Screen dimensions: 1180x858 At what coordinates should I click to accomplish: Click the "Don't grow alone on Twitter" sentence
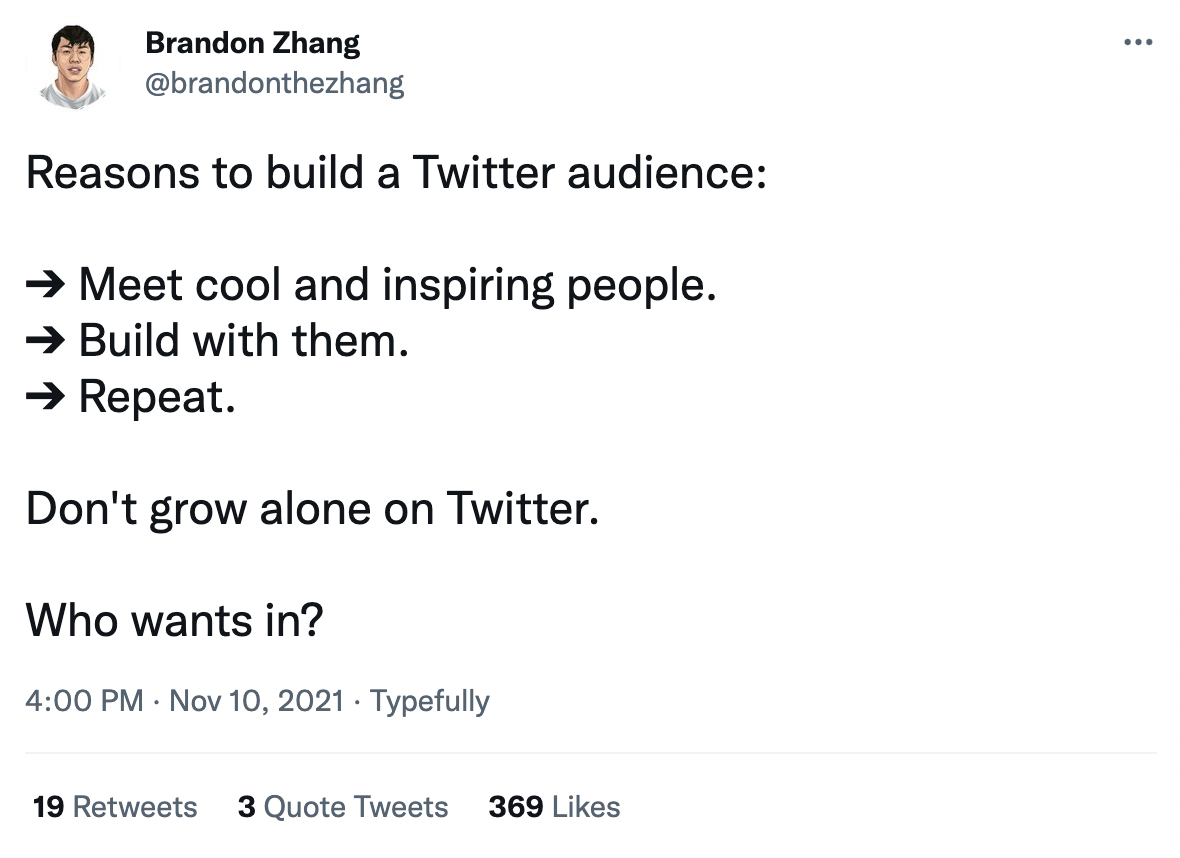click(312, 510)
